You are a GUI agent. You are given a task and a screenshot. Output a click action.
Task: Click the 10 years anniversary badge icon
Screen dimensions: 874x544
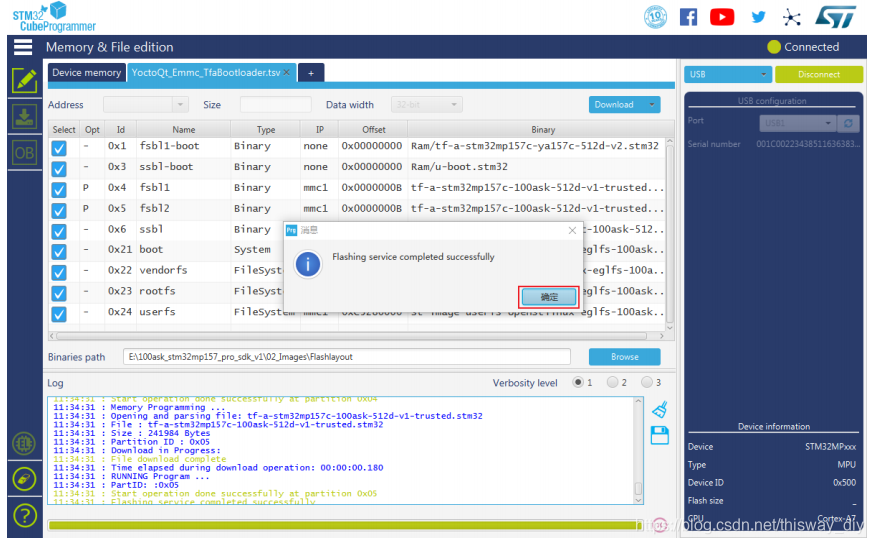[x=656, y=17]
